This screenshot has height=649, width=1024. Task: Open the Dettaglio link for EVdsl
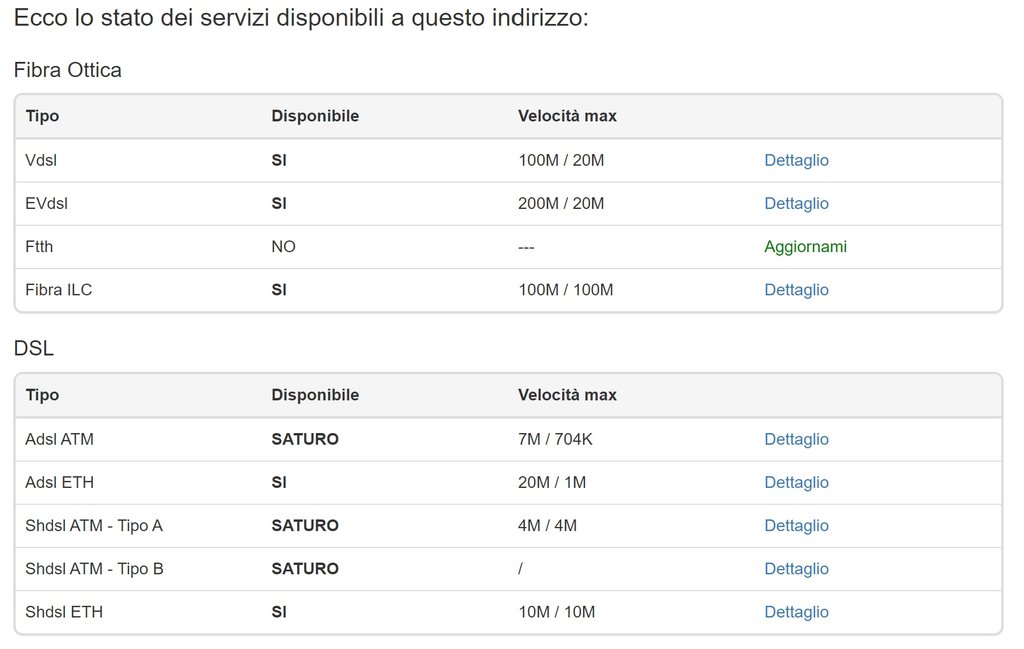796,203
